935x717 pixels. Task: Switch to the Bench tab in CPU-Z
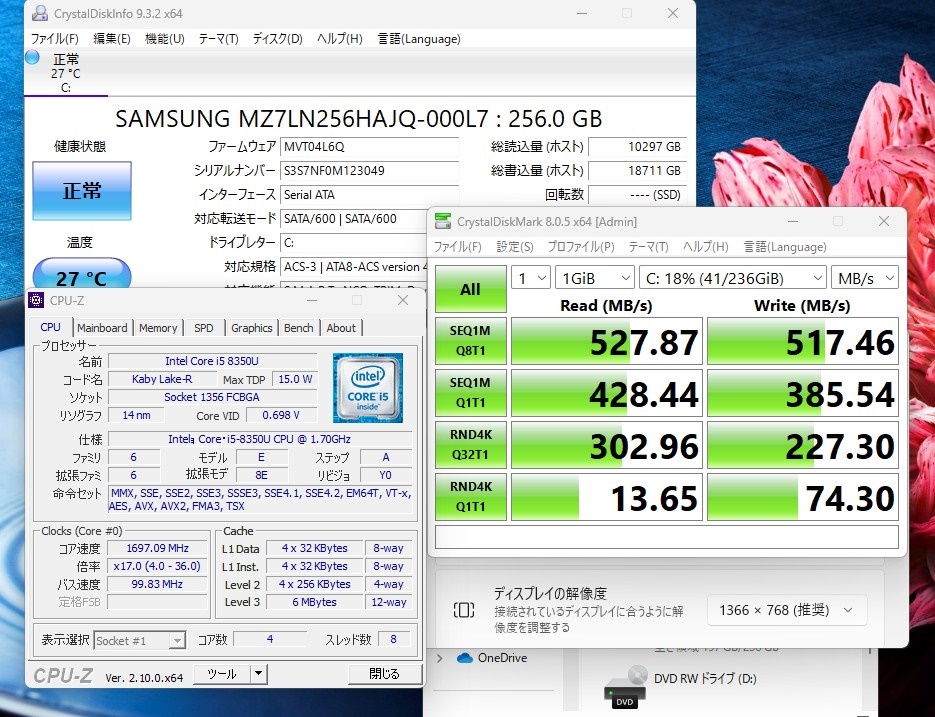tap(298, 327)
